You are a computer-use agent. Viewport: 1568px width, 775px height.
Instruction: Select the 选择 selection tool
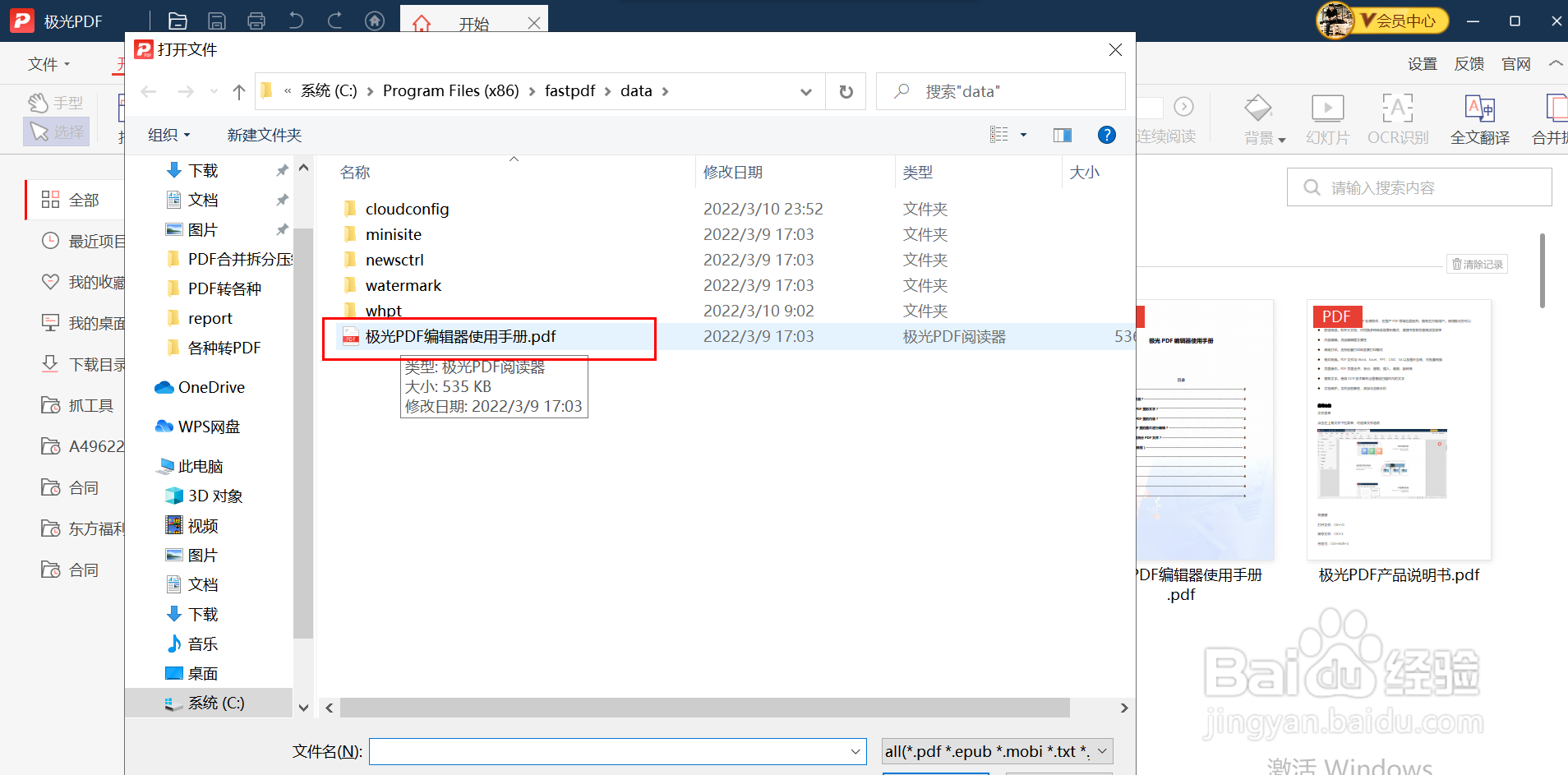(57, 131)
